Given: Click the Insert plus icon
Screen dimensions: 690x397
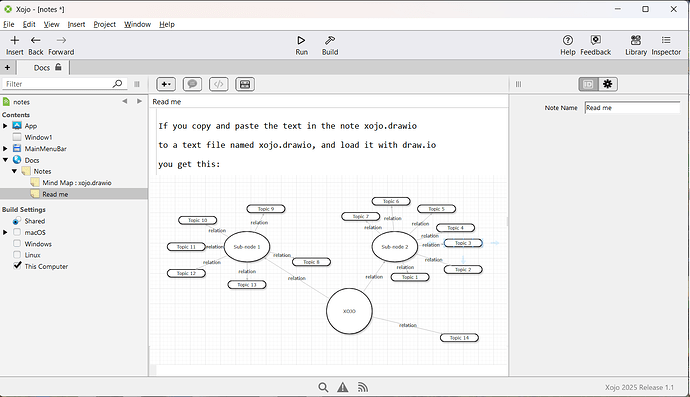Looking at the screenshot, I should [x=15, y=40].
